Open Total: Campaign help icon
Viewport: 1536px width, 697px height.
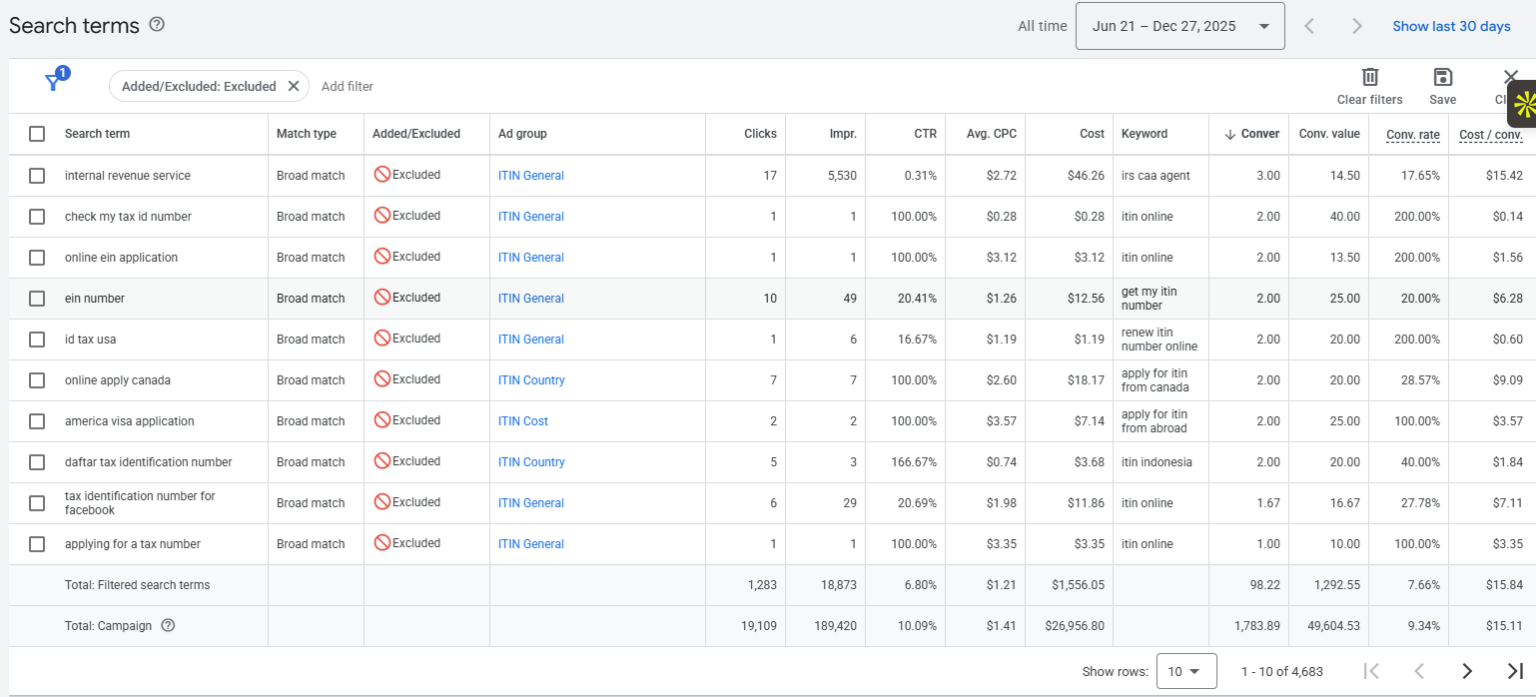coord(168,626)
